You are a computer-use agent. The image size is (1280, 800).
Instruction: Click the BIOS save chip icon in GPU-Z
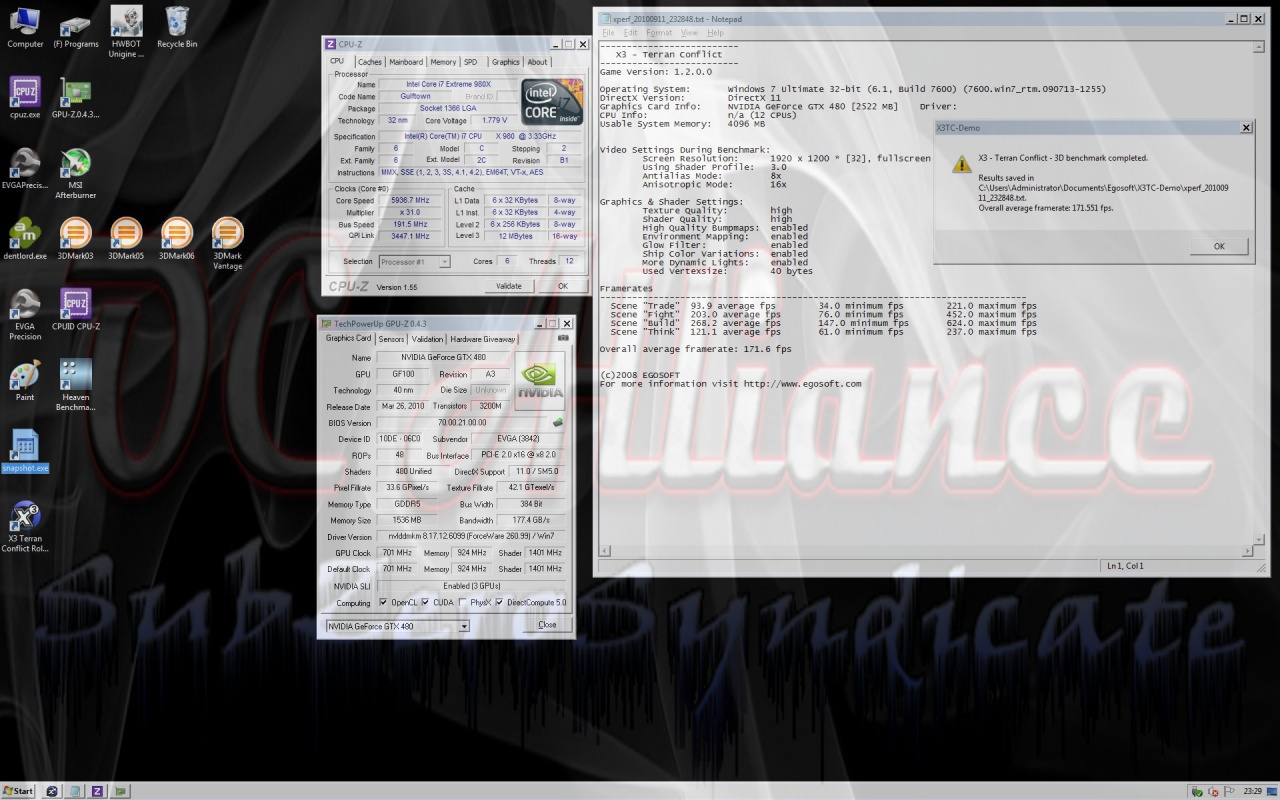pyautogui.click(x=558, y=422)
